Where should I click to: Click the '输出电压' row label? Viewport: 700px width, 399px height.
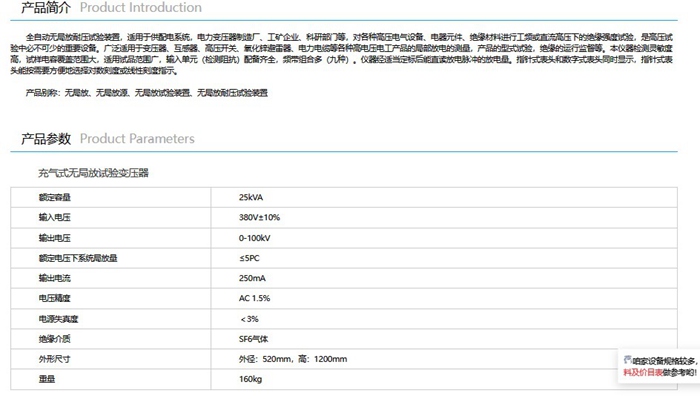point(55,238)
